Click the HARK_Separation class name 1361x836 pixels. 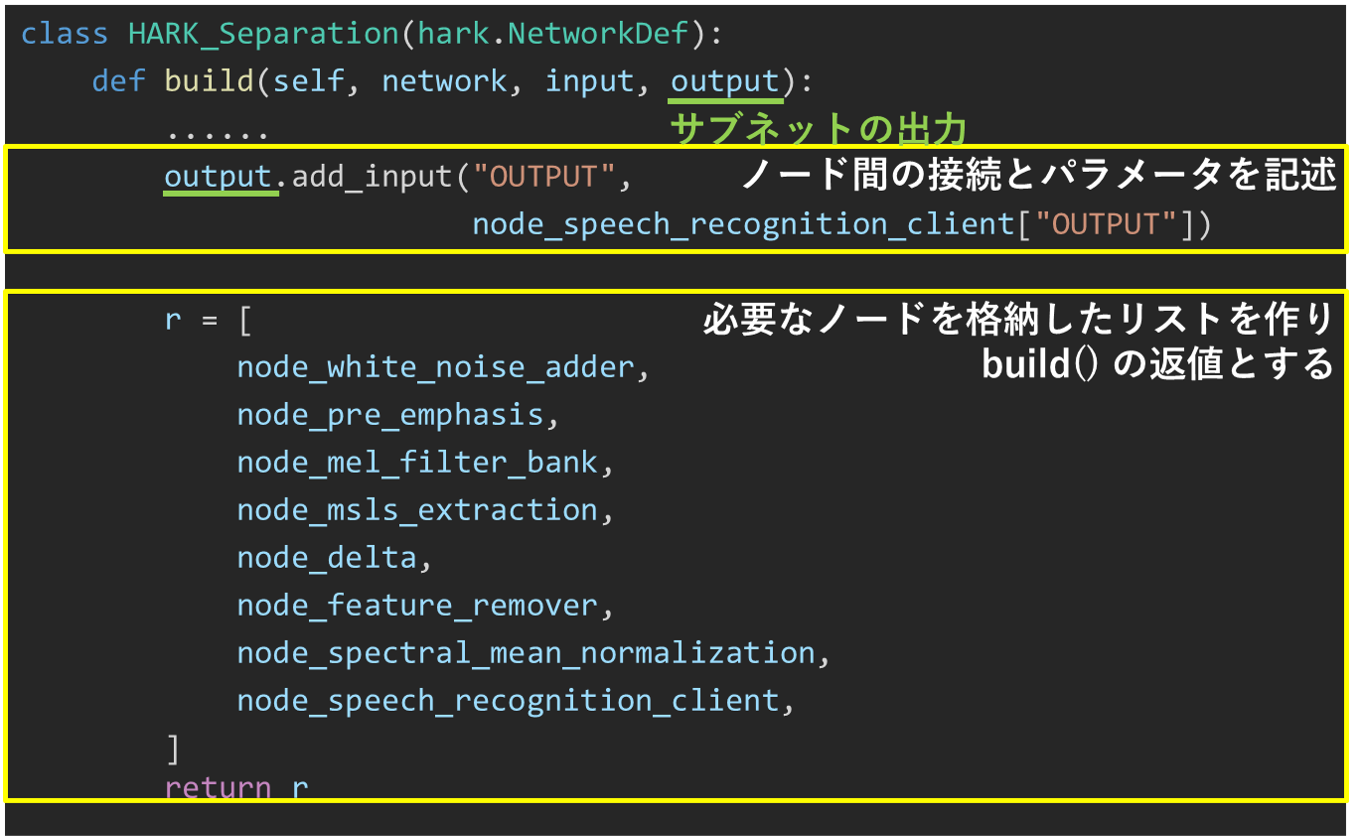coord(264,34)
